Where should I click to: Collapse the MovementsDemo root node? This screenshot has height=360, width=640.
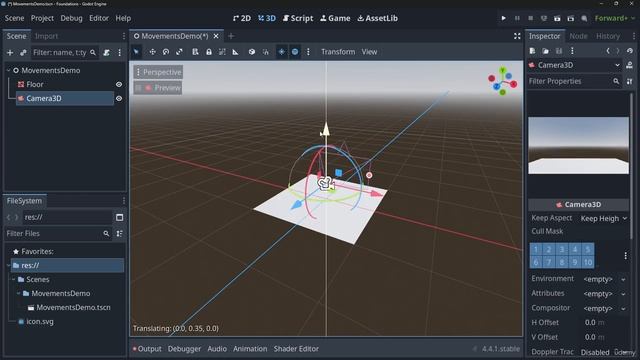pyautogui.click(x=8, y=71)
